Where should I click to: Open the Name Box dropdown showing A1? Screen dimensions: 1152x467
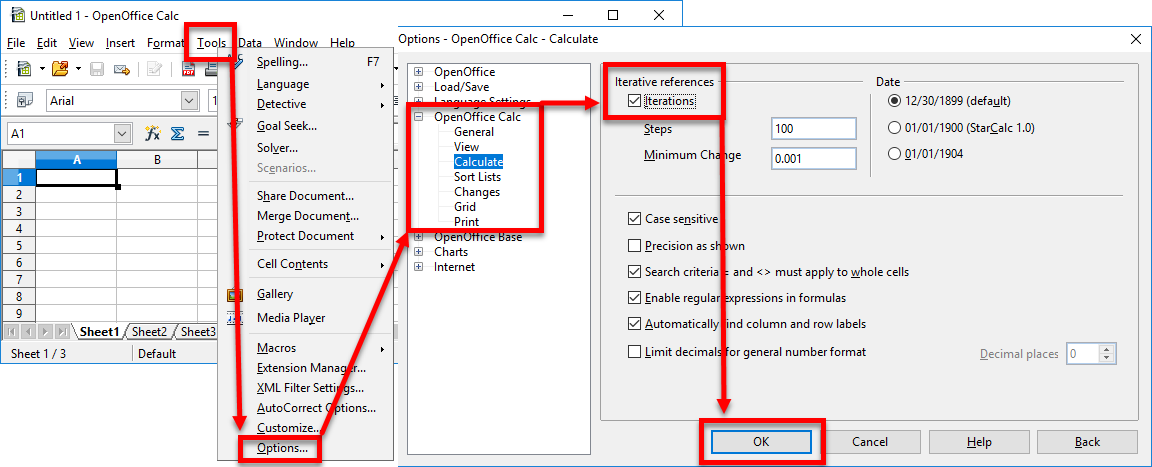pyautogui.click(x=123, y=134)
